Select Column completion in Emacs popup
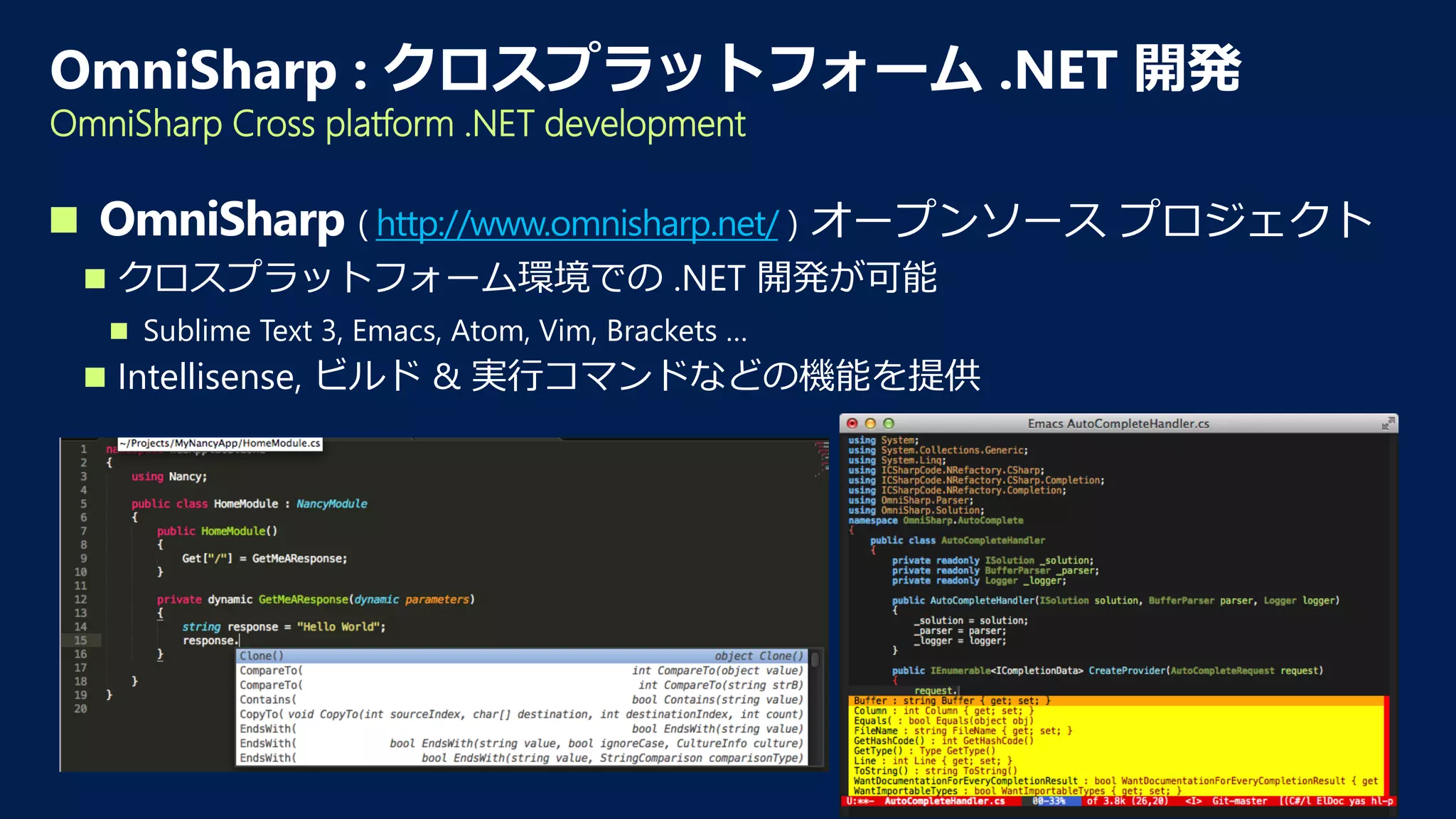This screenshot has height=819, width=1456. coord(1117,711)
